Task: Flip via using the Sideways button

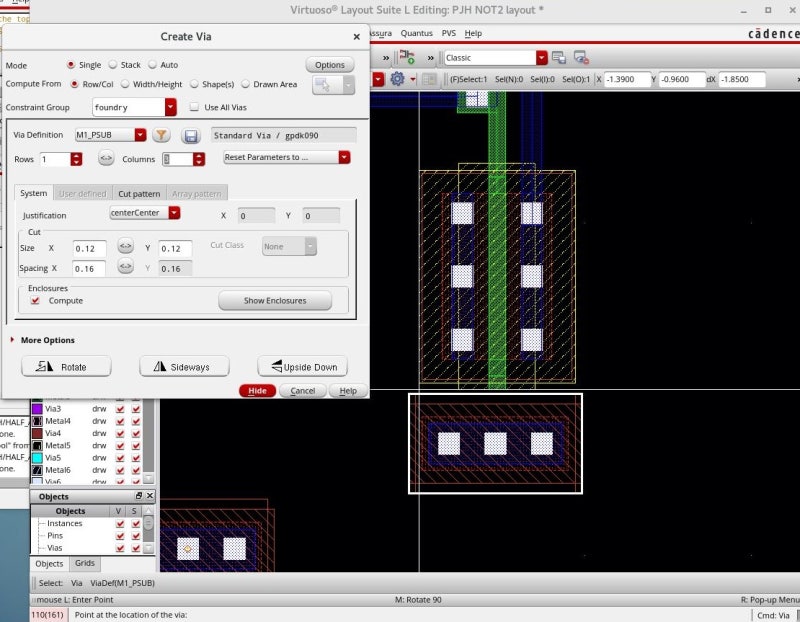Action: 184,367
